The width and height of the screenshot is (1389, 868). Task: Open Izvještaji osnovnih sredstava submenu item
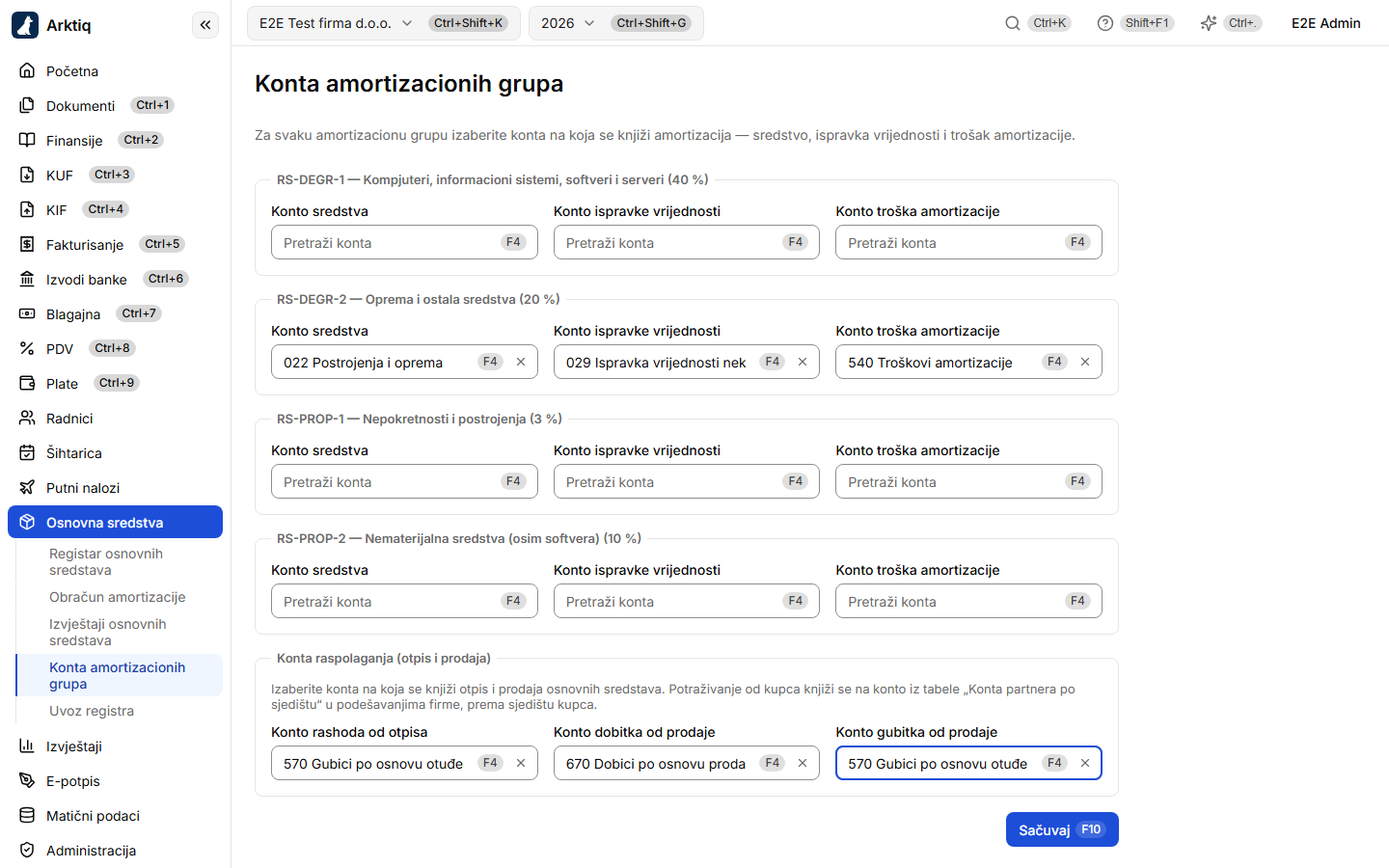120,632
